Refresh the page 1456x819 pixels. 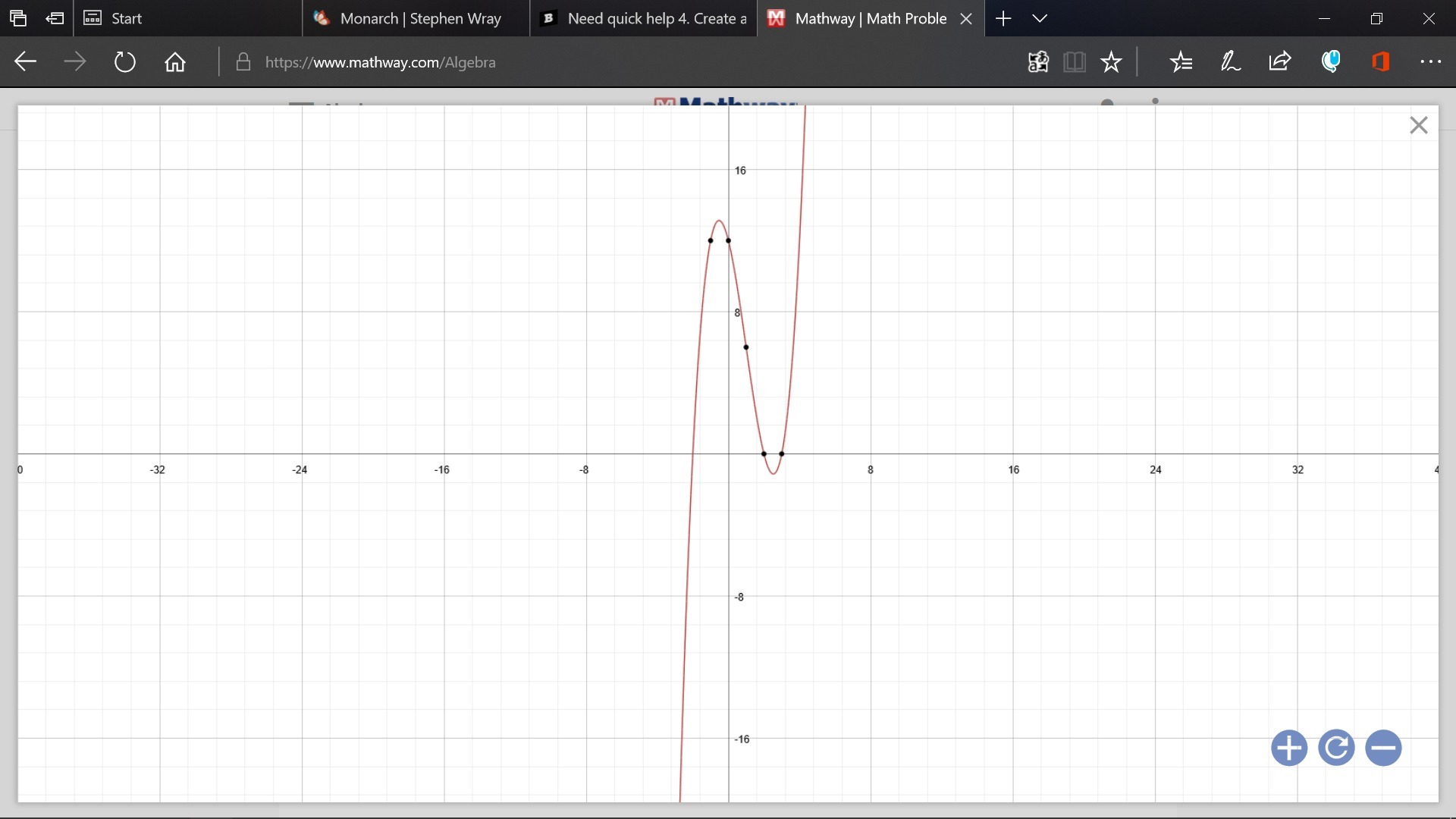124,62
